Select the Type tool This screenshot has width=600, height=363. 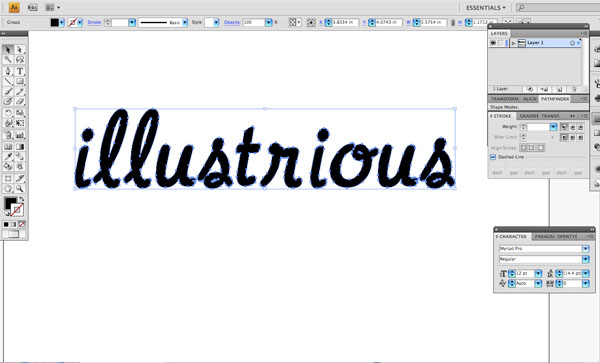pyautogui.click(x=20, y=71)
